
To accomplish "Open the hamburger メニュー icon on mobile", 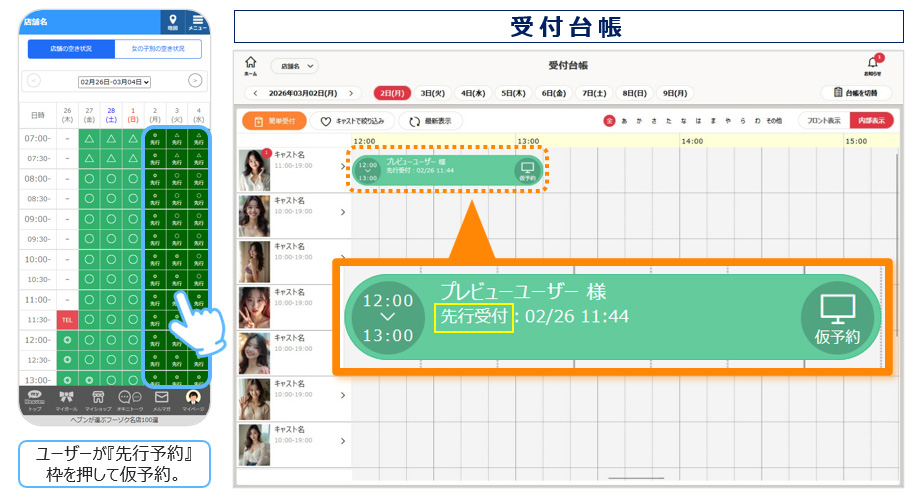I will pos(198,22).
